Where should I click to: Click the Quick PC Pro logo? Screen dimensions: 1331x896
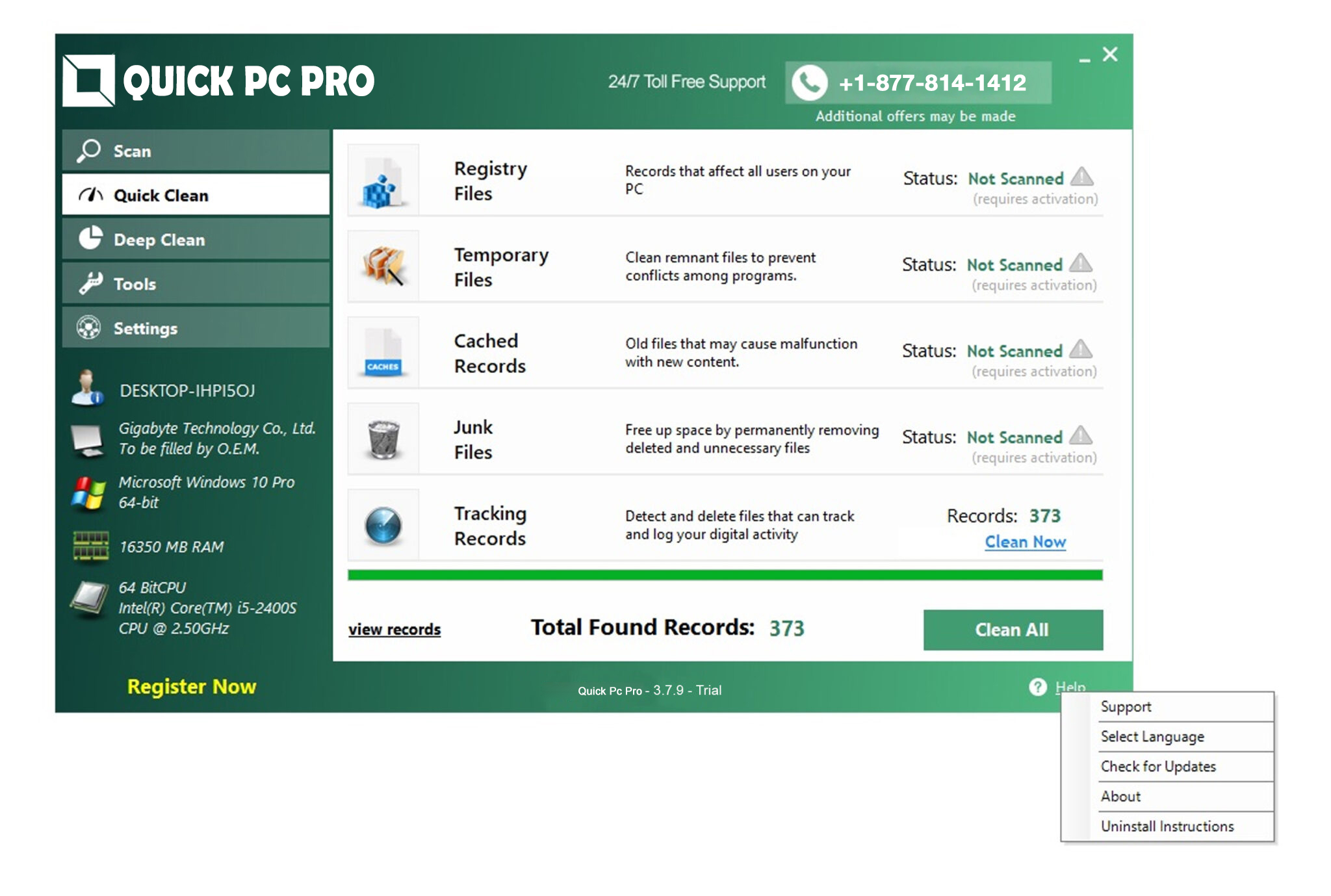pyautogui.click(x=89, y=81)
